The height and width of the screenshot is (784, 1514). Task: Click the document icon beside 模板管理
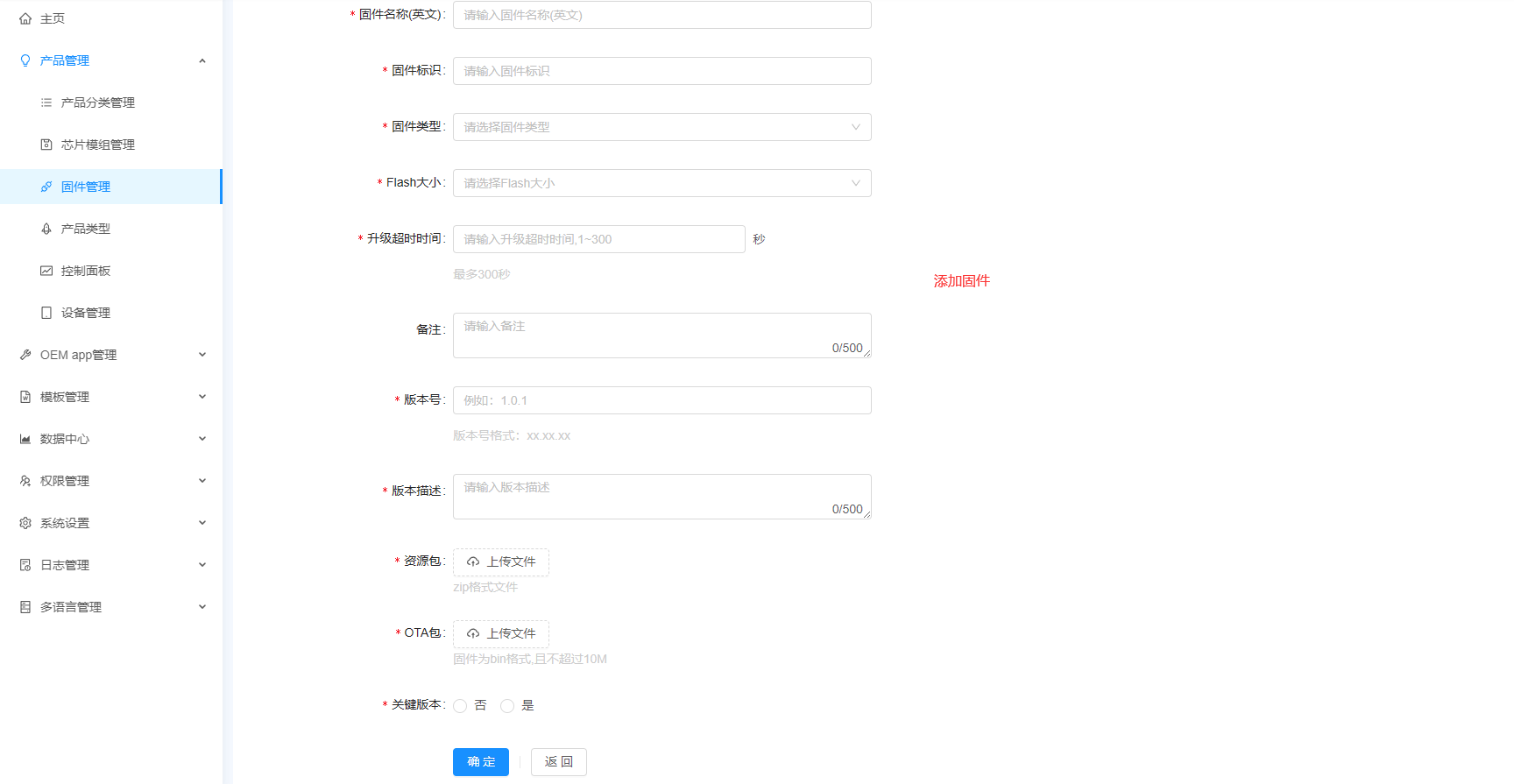pos(25,397)
